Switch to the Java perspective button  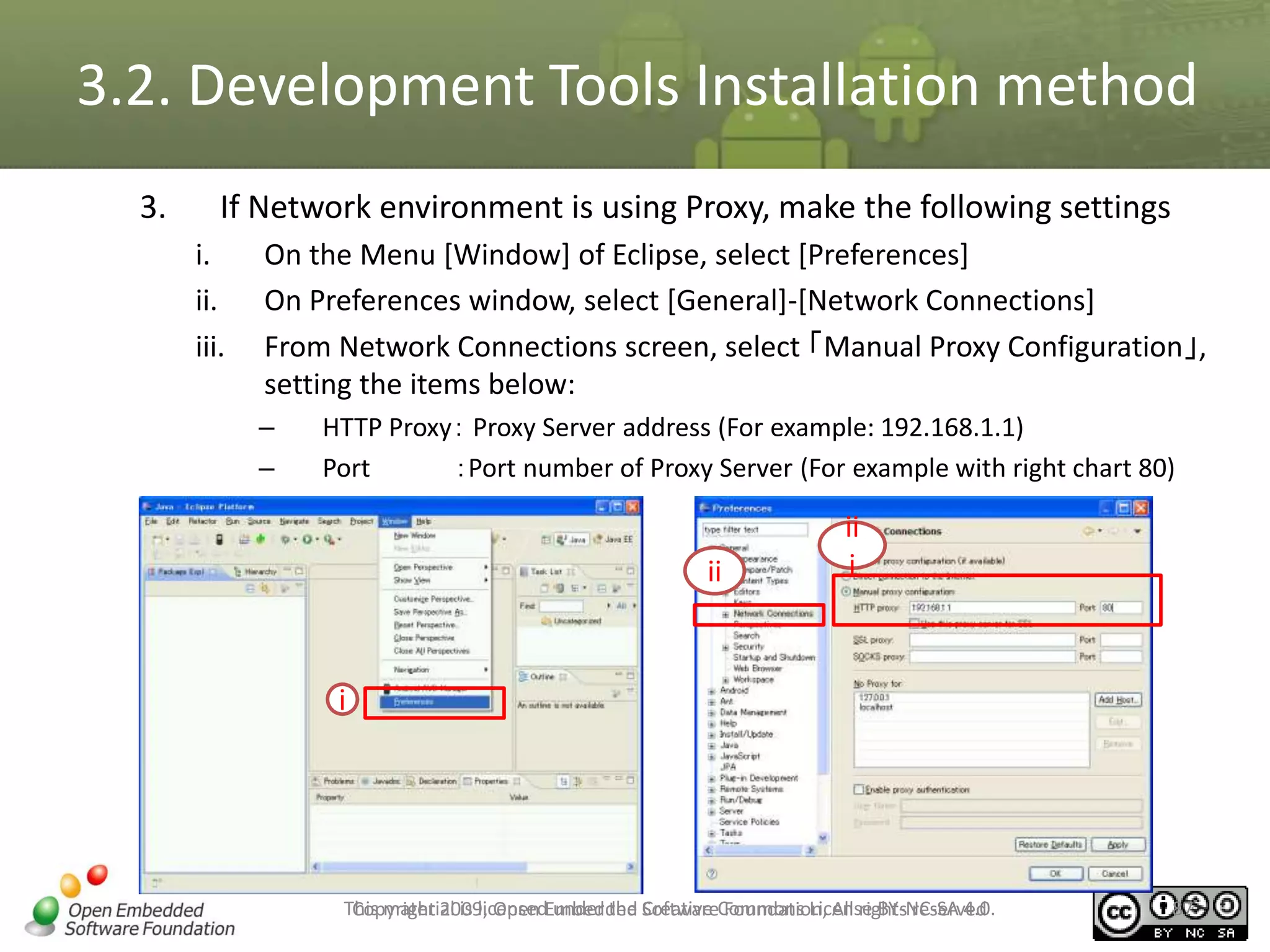tap(571, 540)
